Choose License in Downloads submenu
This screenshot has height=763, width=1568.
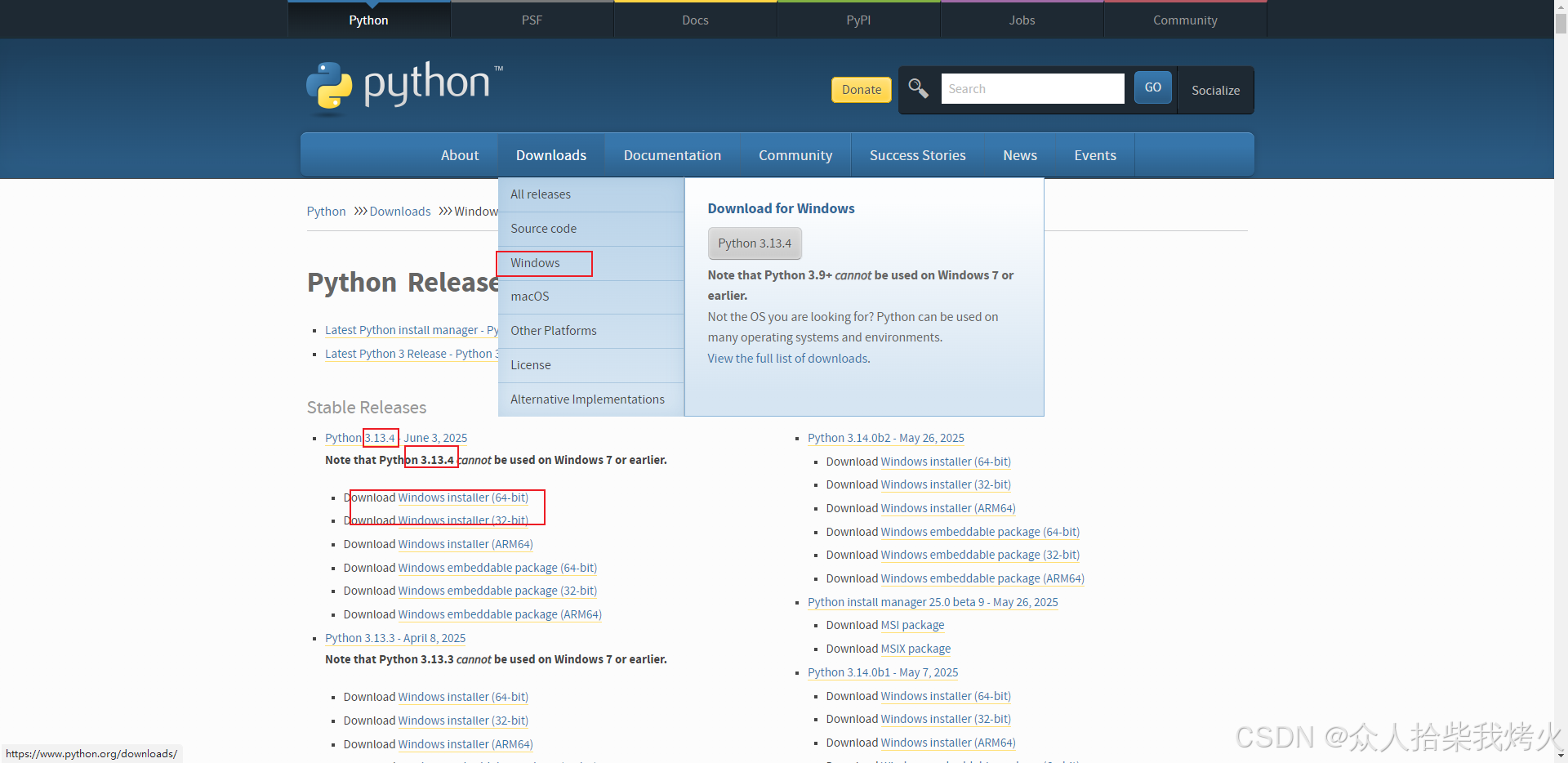point(590,365)
